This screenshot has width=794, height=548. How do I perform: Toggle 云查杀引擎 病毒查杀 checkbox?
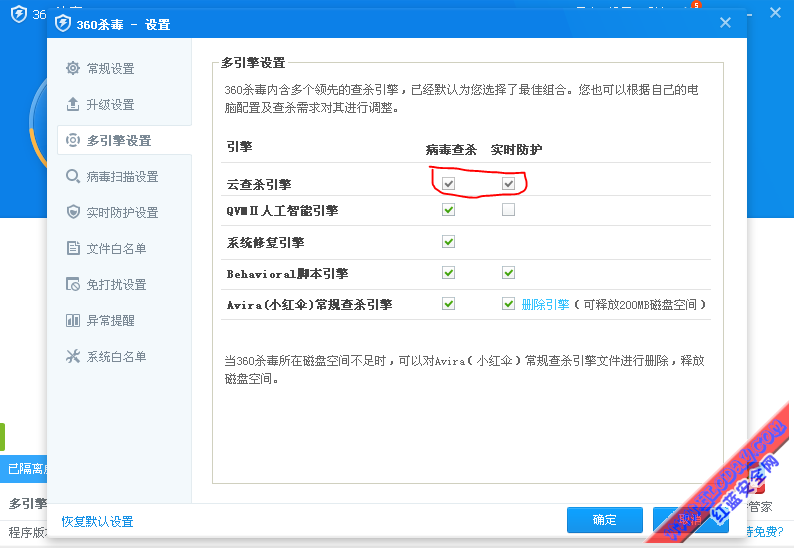[448, 183]
